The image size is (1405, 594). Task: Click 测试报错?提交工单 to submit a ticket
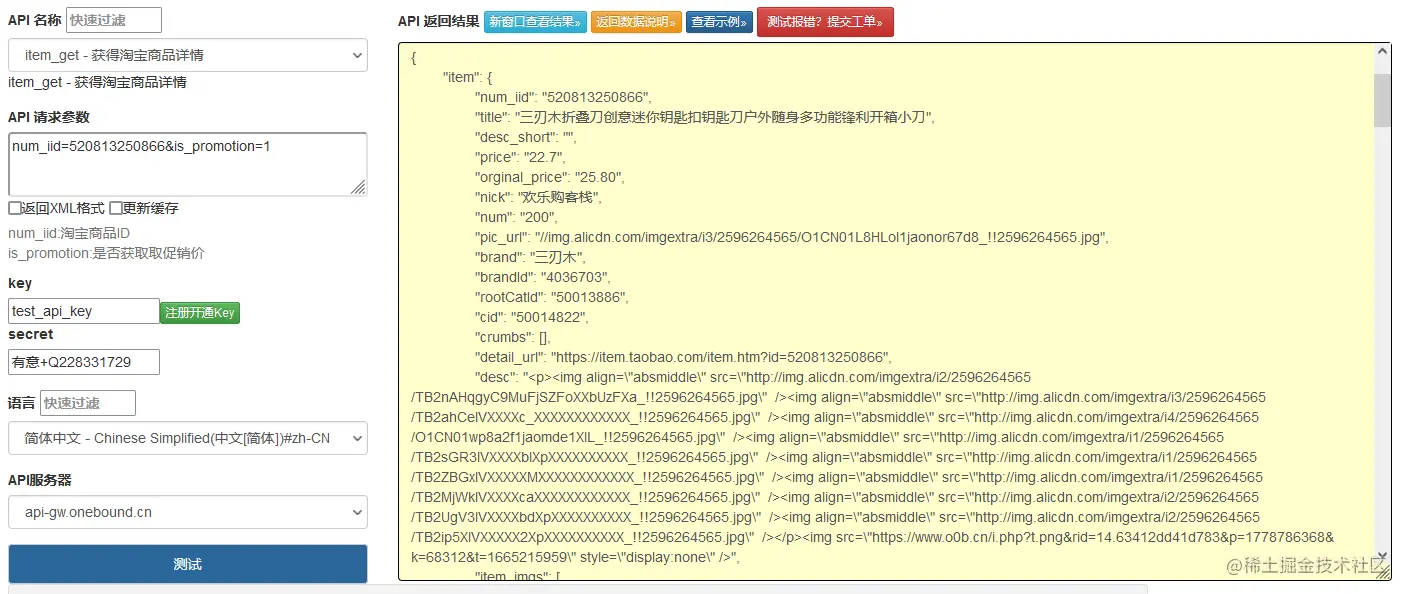(825, 21)
